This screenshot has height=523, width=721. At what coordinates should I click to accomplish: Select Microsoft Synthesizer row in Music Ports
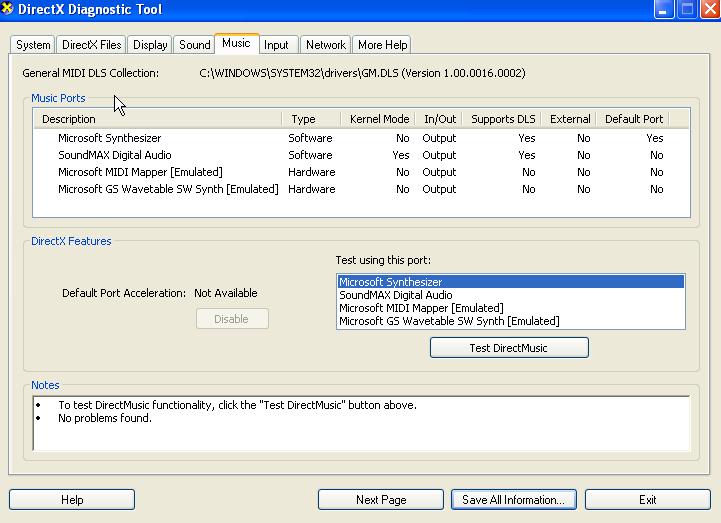[x=109, y=138]
